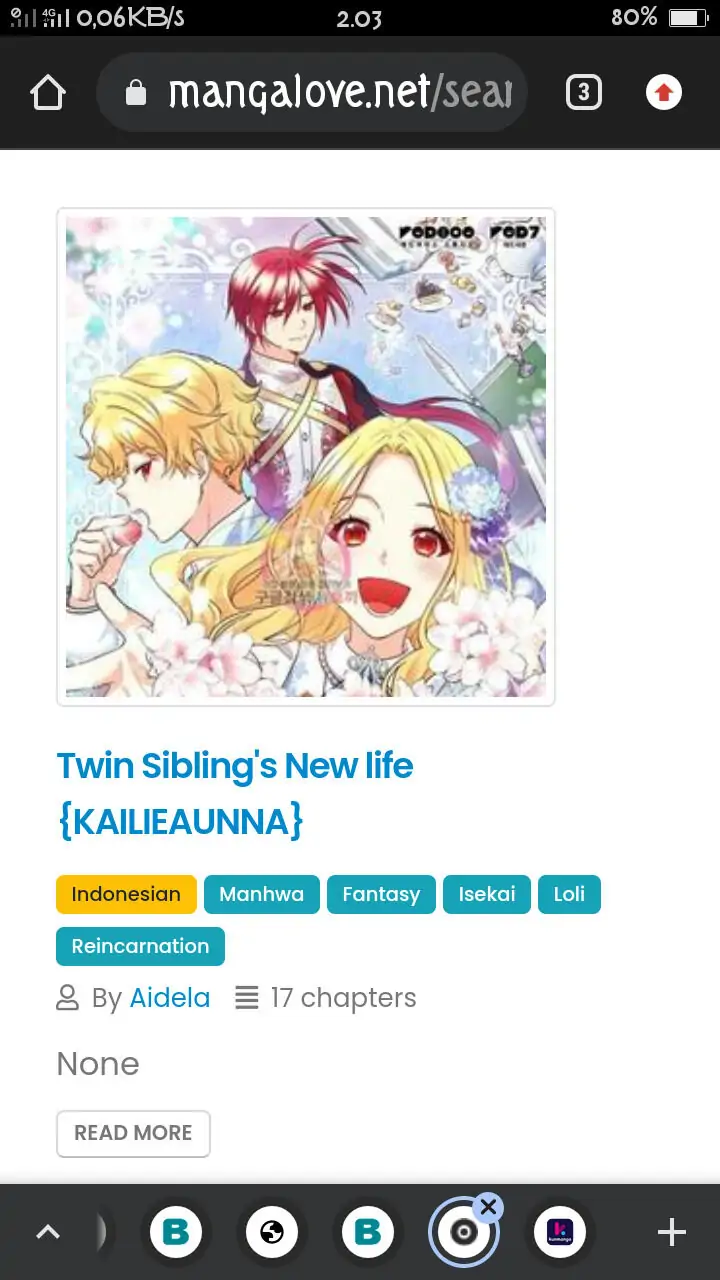Close the active tab with X badge
720x1280 pixels.
[487, 1207]
